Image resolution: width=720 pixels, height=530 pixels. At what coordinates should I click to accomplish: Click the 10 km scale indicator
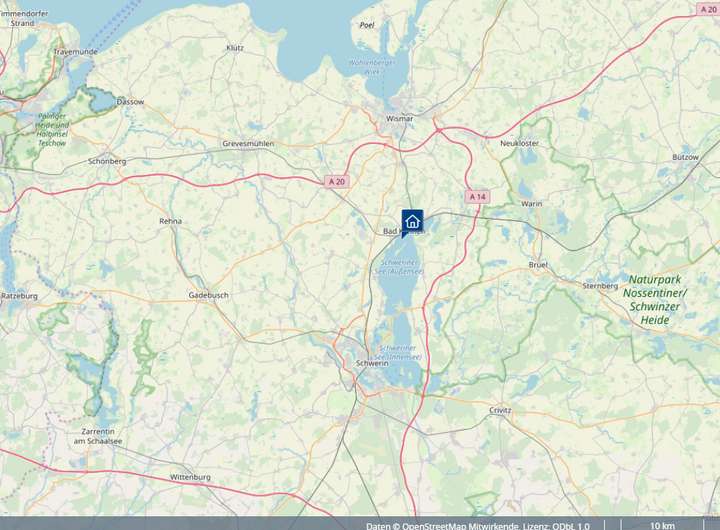[662, 526]
